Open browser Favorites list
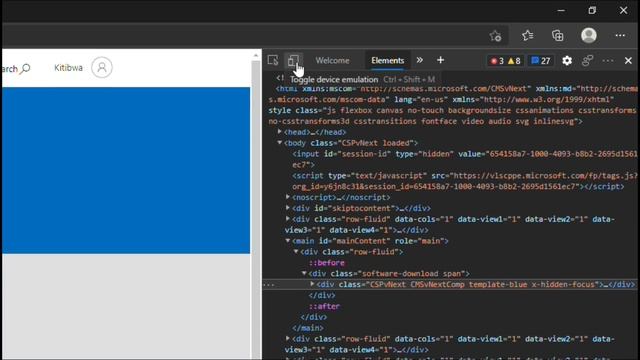Viewport: 640px width, 360px height. click(x=527, y=36)
